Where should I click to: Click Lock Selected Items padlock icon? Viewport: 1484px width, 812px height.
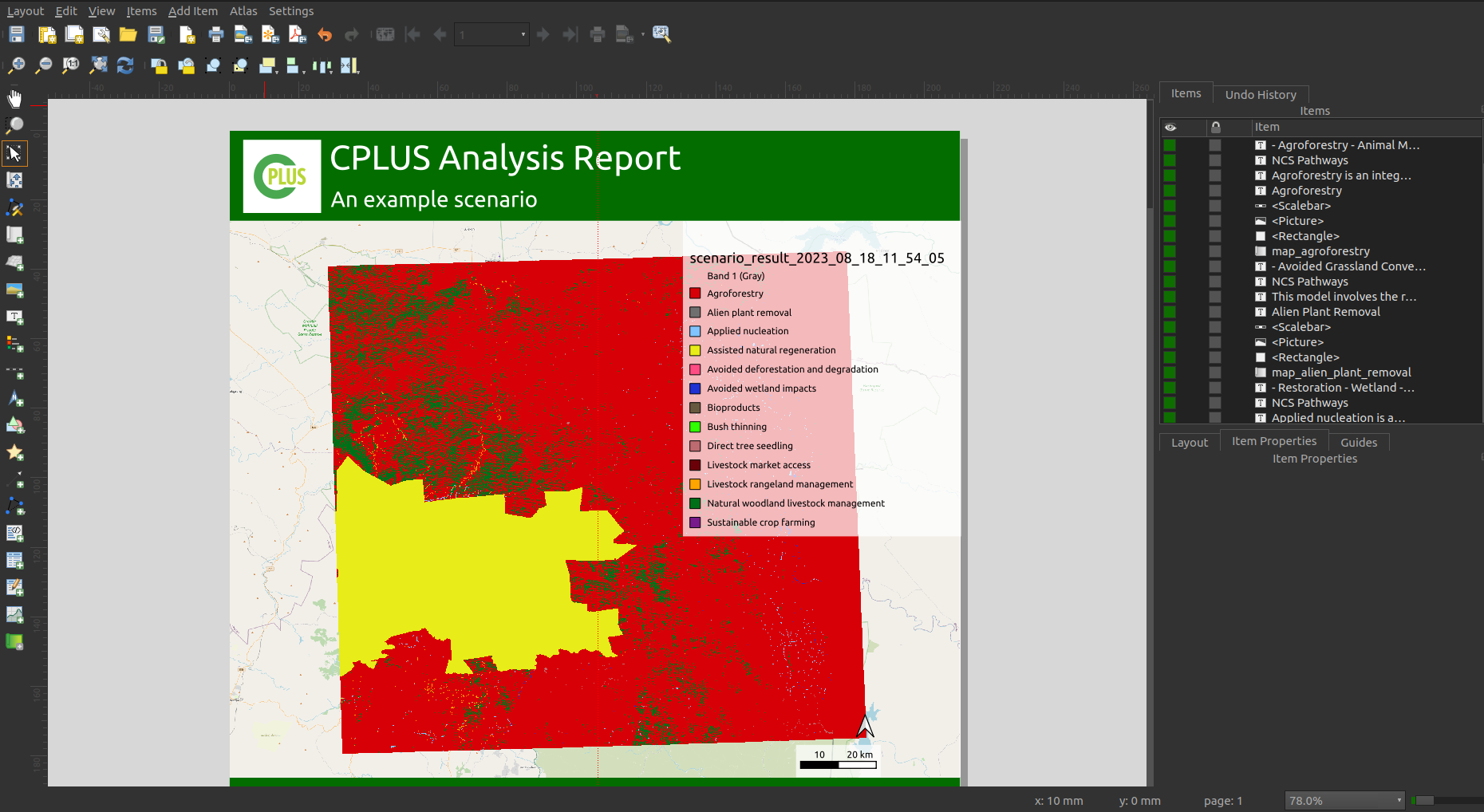[x=159, y=65]
